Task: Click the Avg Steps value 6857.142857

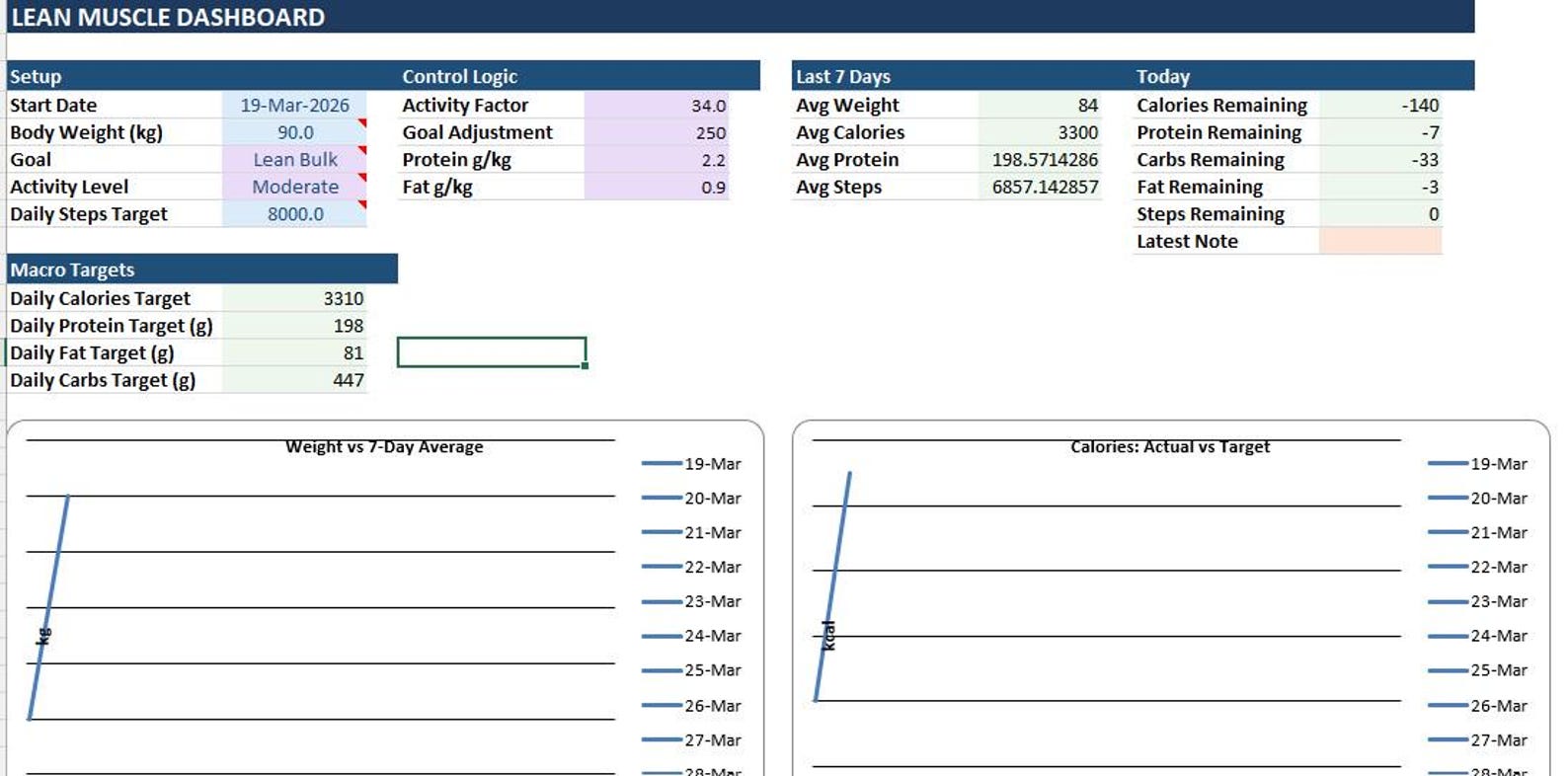Action: point(1040,187)
